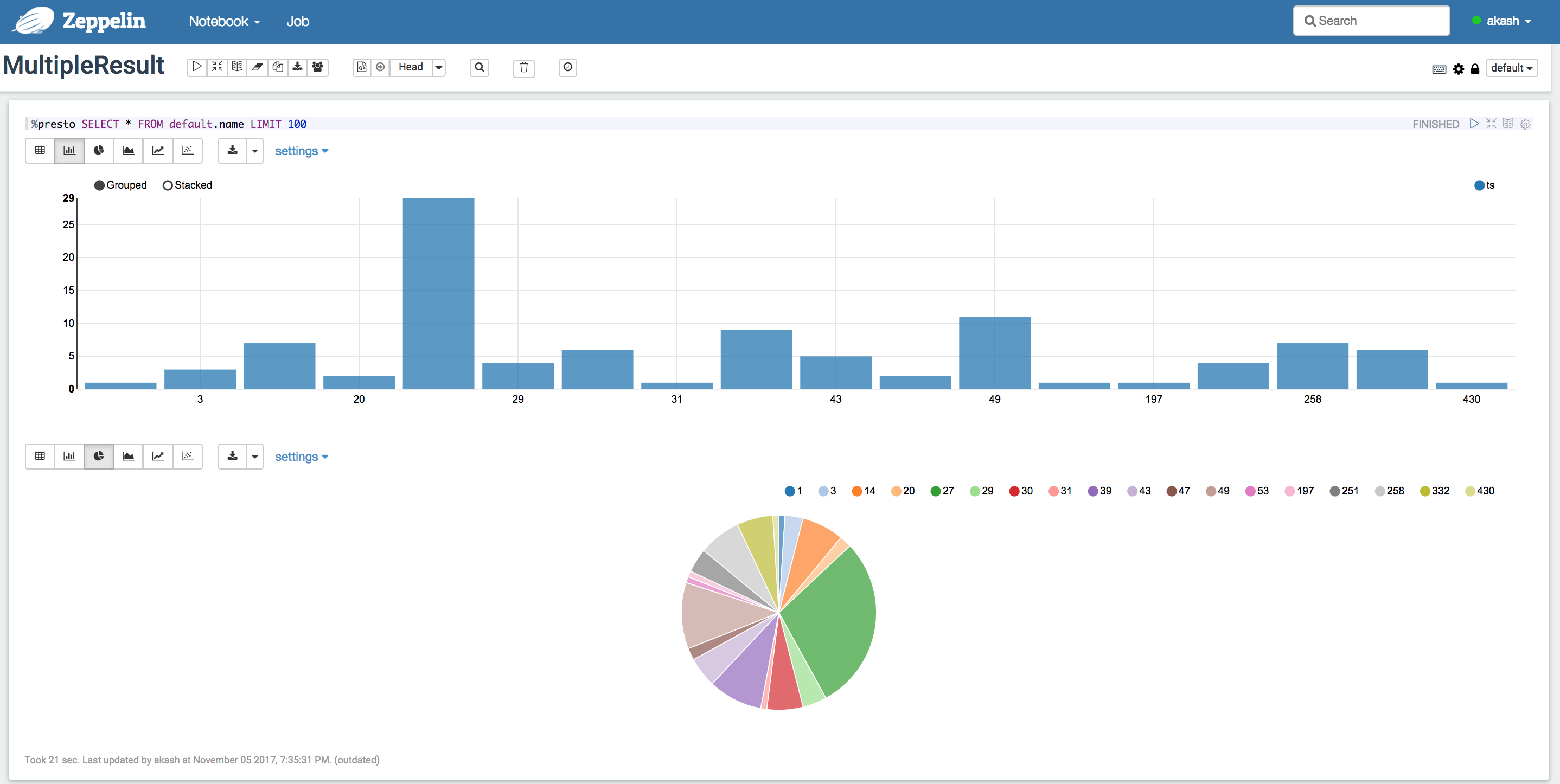Switch second result to table view

[x=40, y=457]
